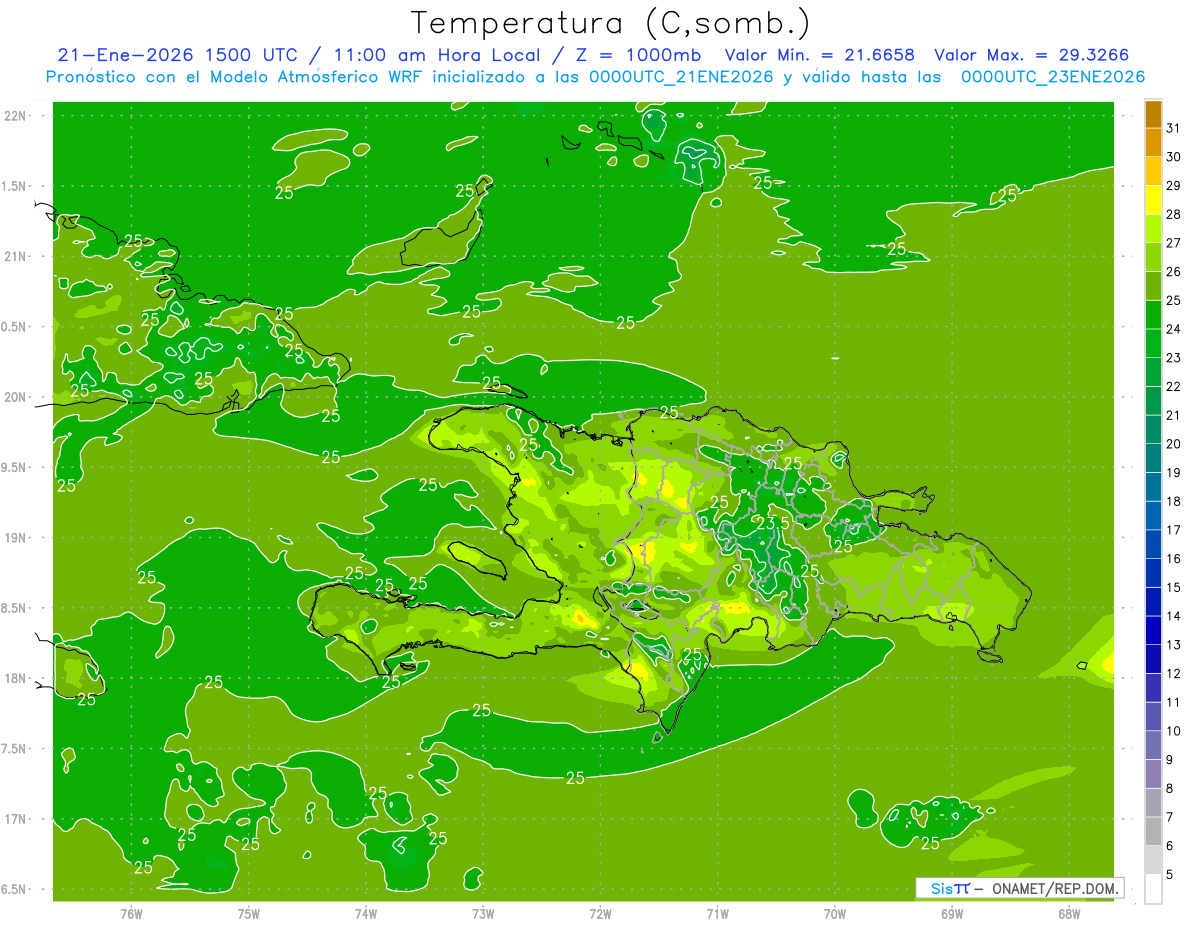Screen dimensions: 1200x927
Task: Pick the teal colorbar swatch between 19 and 20
Action: pyautogui.click(x=1153, y=459)
